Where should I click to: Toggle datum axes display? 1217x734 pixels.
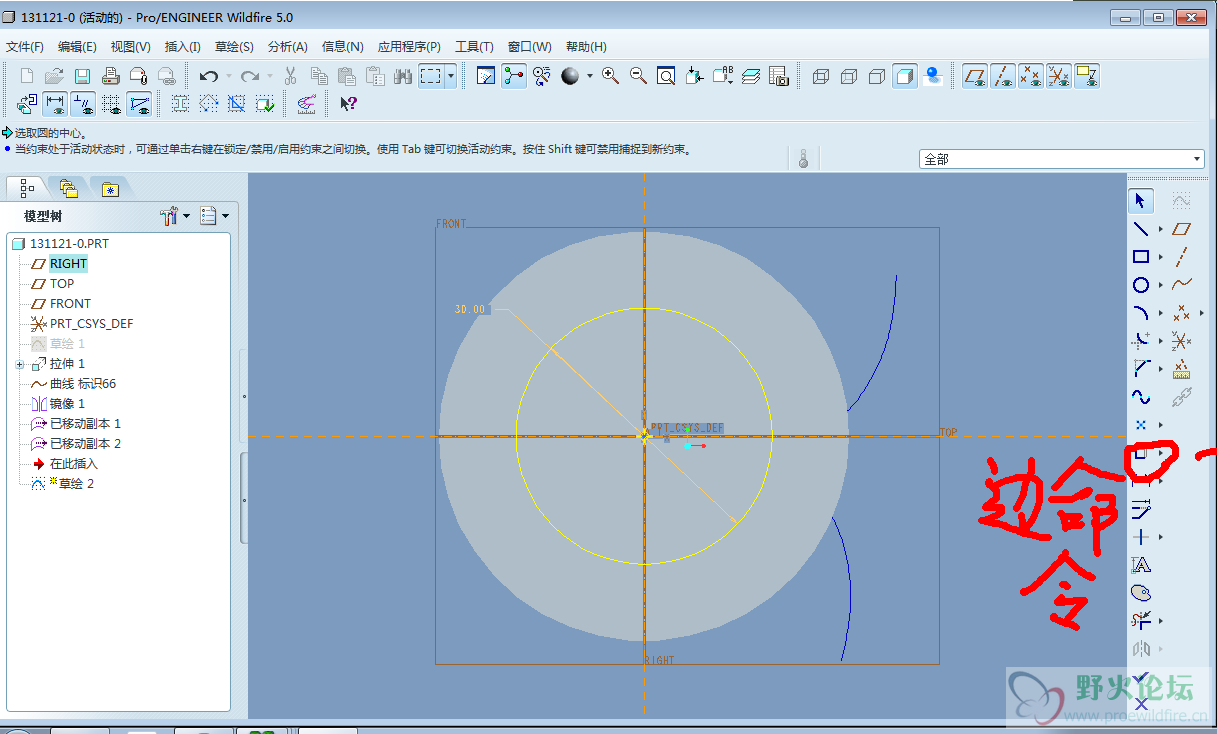pyautogui.click(x=1003, y=76)
